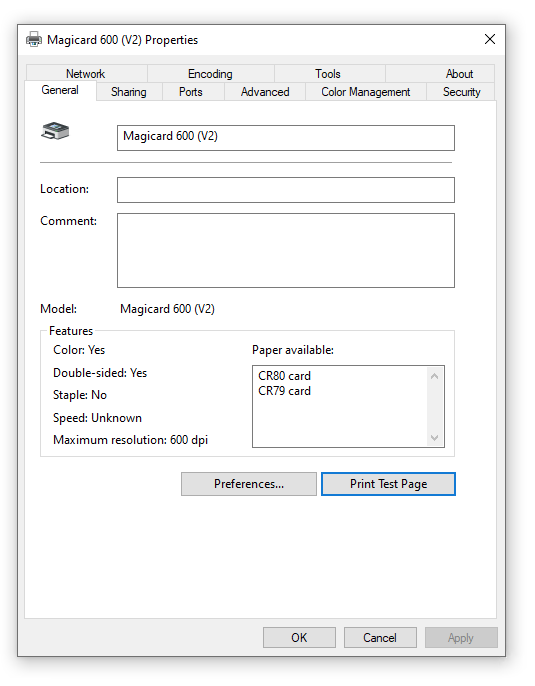Click paper list scroll down arrow
Screen dimensions: 535x686
coord(434,438)
